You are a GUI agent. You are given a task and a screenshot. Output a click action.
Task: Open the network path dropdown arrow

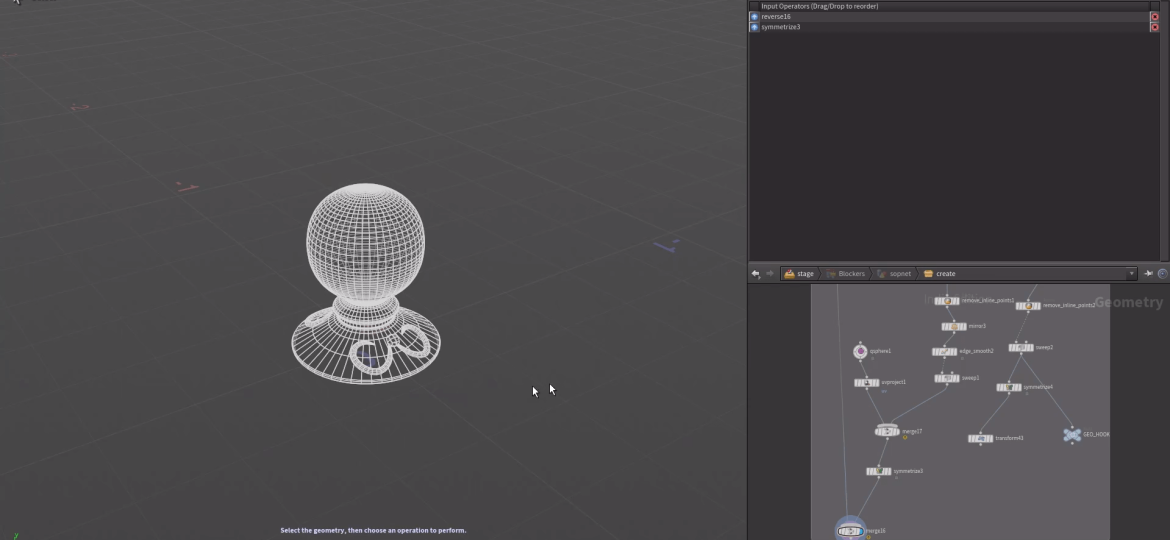click(x=1132, y=273)
